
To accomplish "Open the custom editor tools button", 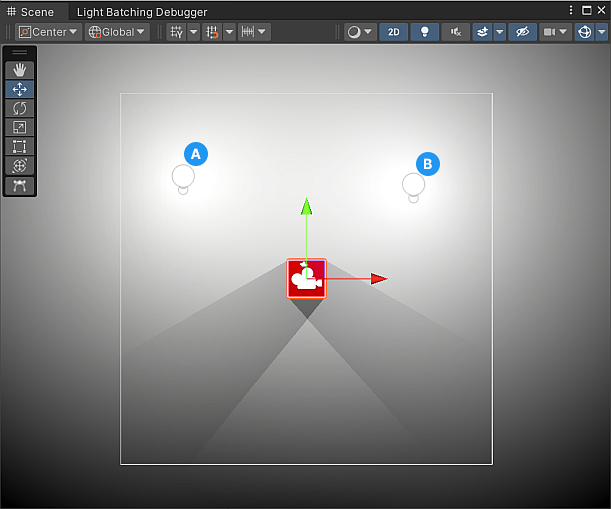I will pos(19,185).
